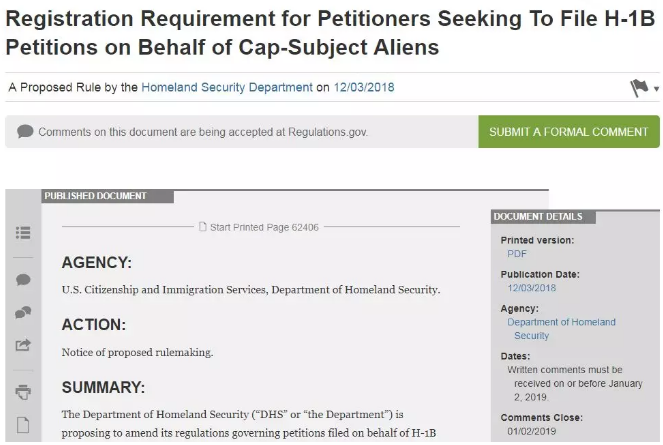
Task: Open the Homeland Security Department link
Action: [227, 87]
